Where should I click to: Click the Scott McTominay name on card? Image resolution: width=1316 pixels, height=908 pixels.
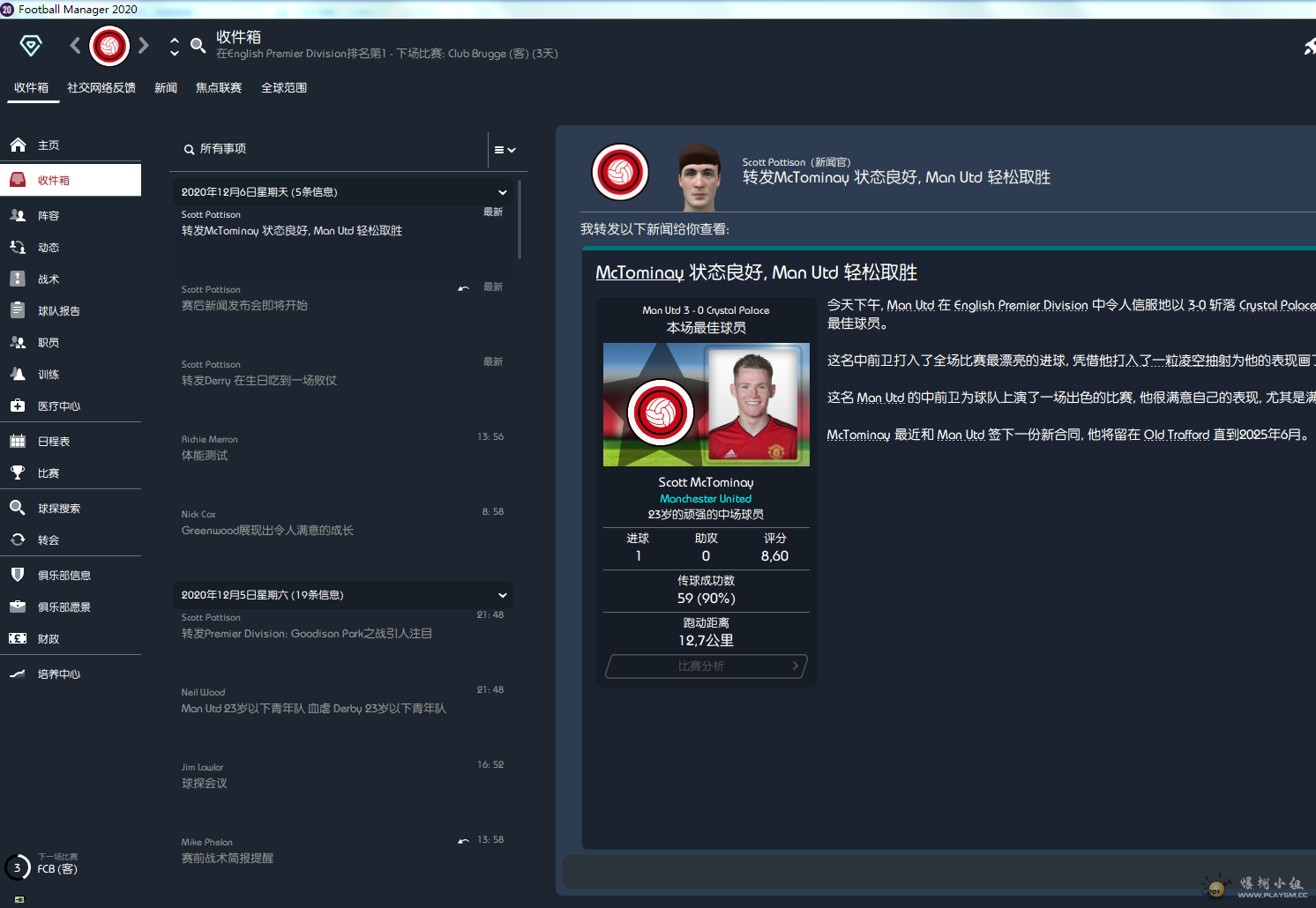[706, 482]
